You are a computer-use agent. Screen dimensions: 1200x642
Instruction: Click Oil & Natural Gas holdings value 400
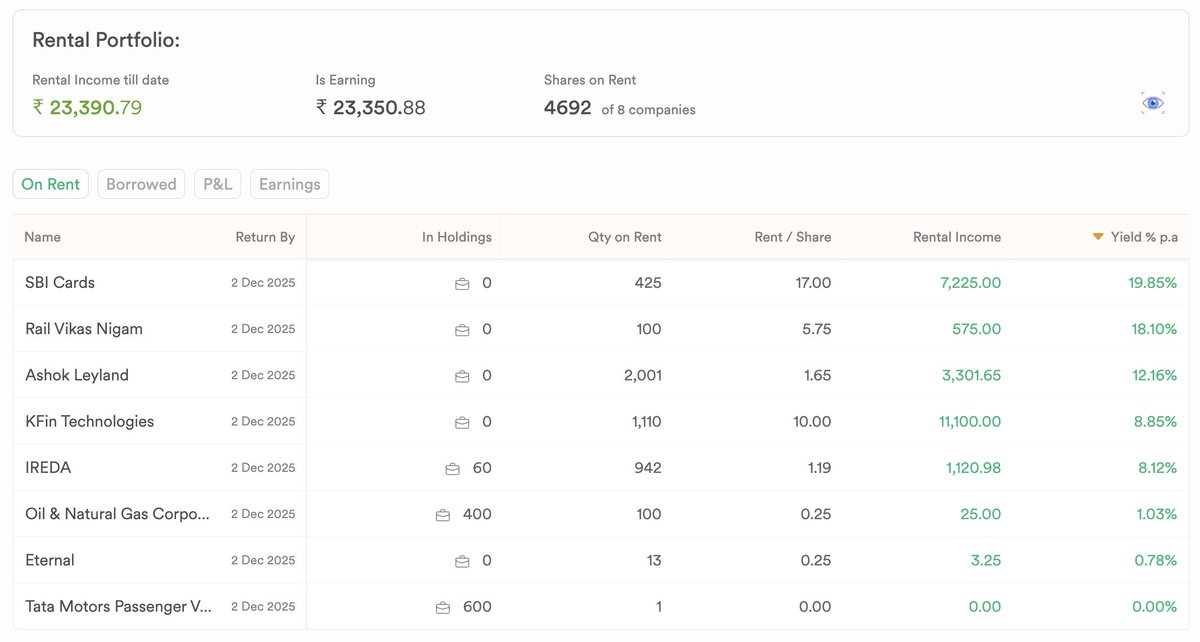pos(477,514)
